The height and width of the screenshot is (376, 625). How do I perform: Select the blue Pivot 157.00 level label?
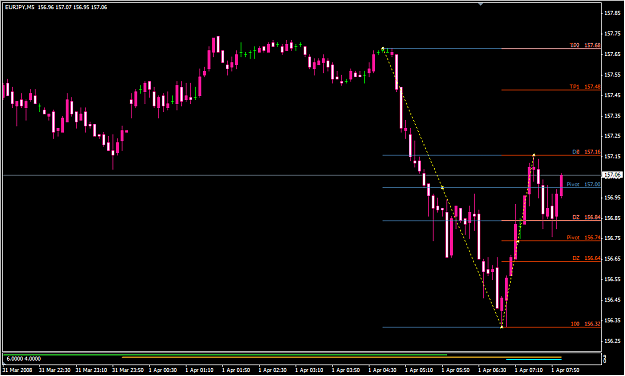pyautogui.click(x=583, y=184)
